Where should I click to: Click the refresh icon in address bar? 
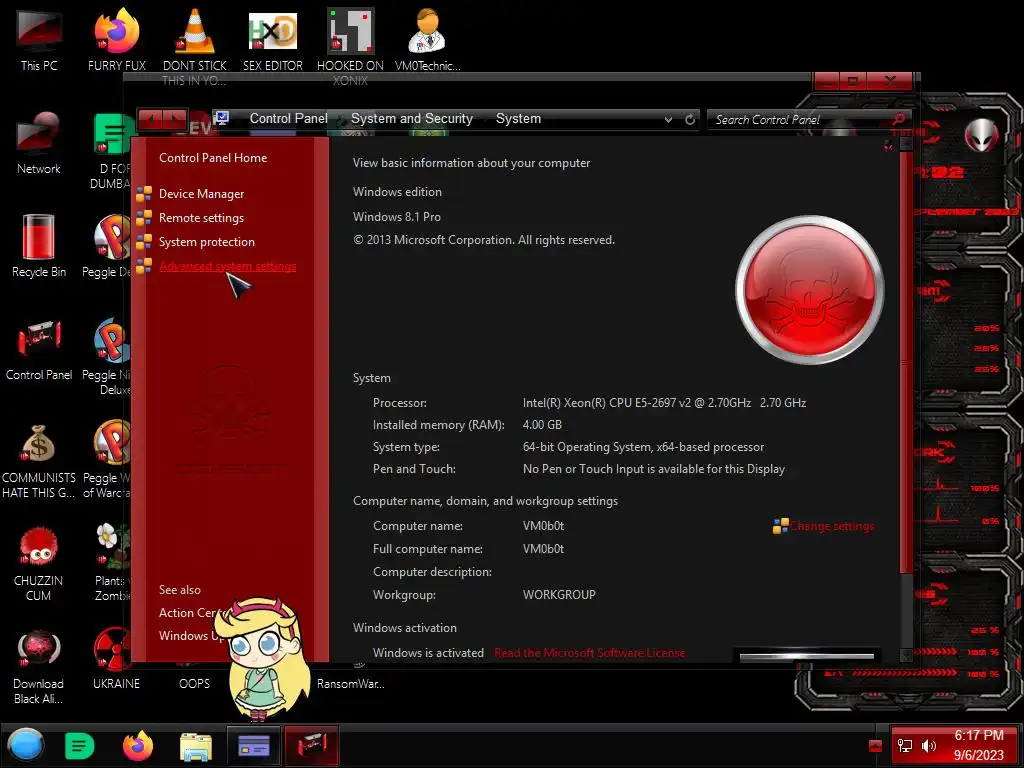point(690,120)
